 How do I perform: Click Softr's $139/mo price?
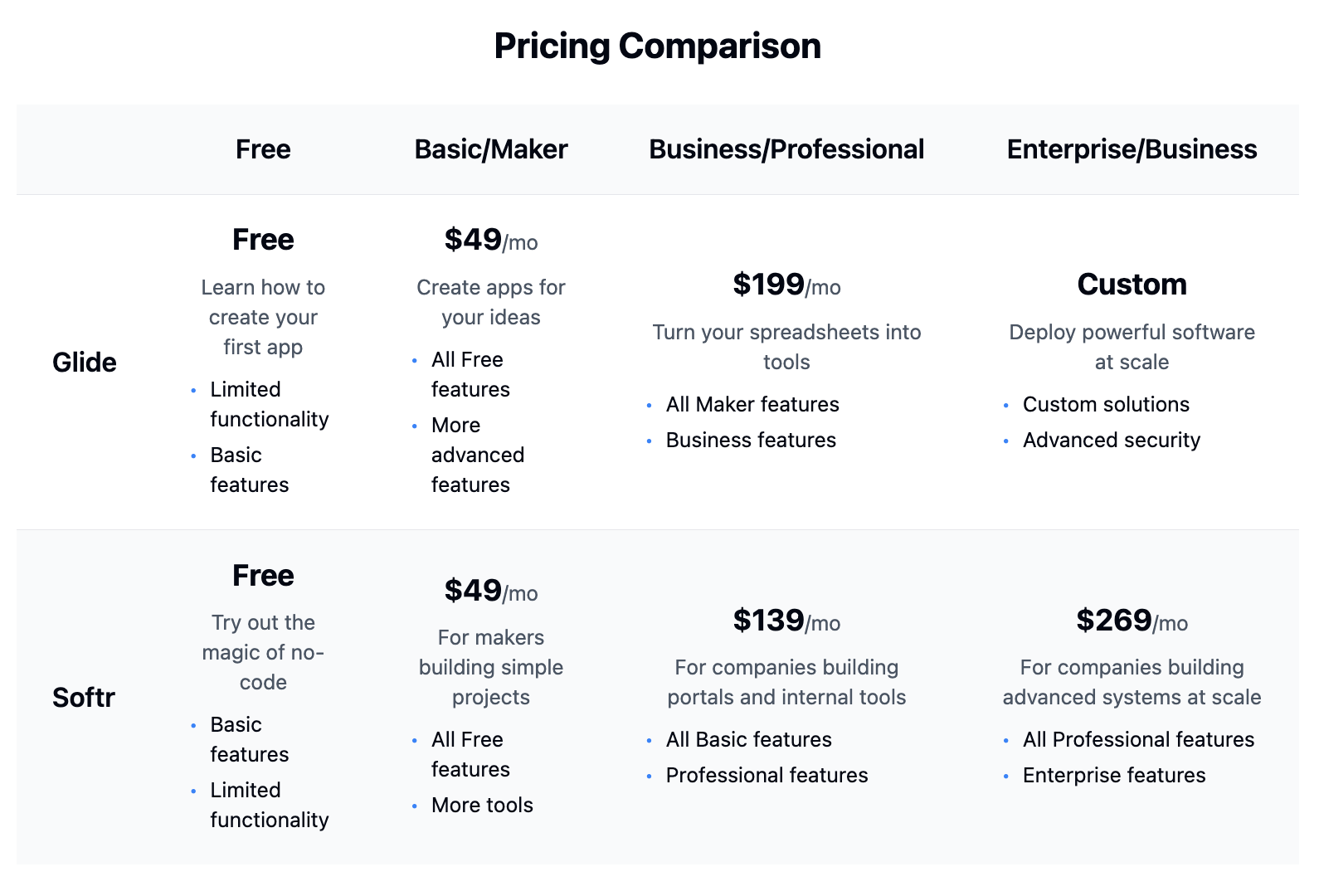click(786, 621)
